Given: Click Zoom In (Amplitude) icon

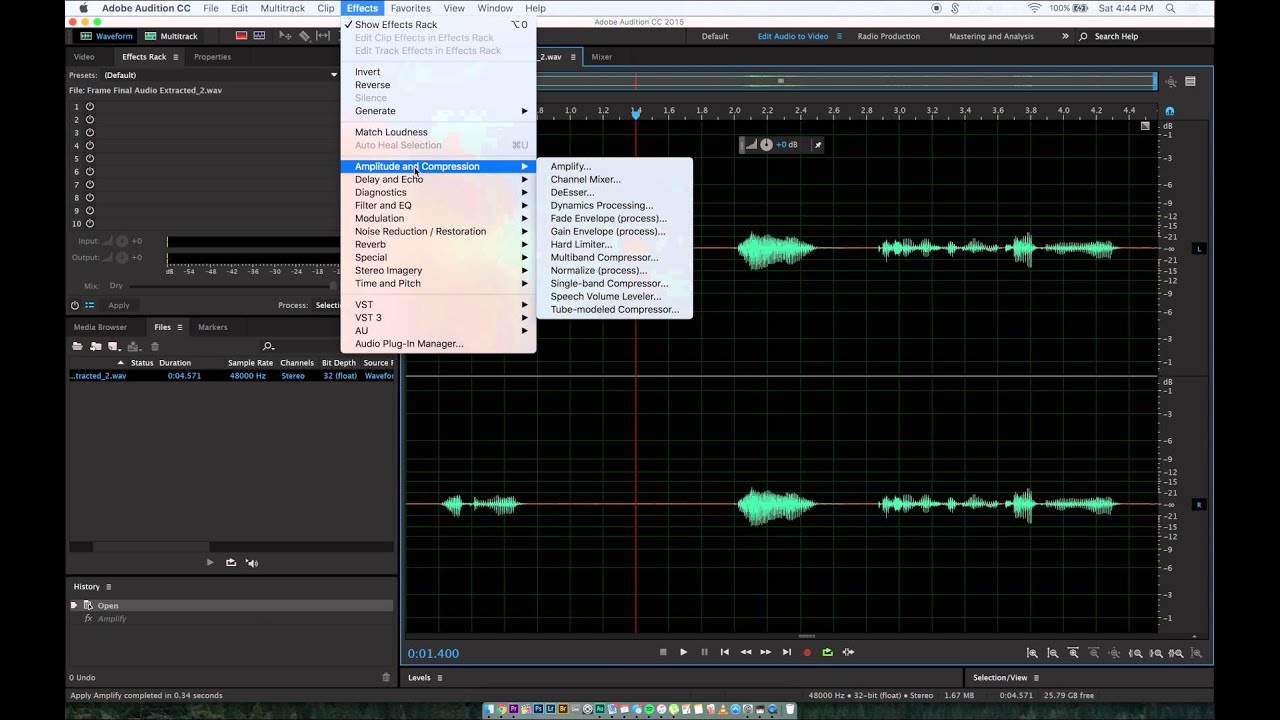Looking at the screenshot, I should pyautogui.click(x=1032, y=653).
